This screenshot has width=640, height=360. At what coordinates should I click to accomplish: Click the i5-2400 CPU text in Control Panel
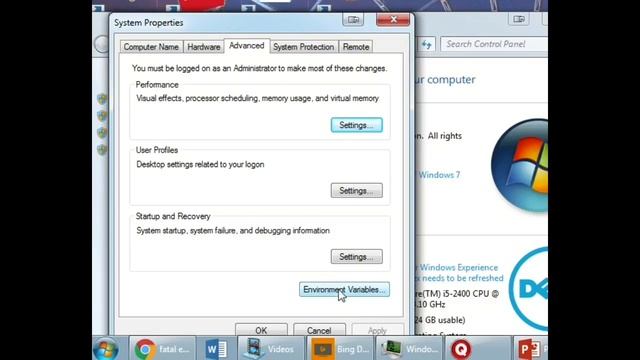pos(456,294)
